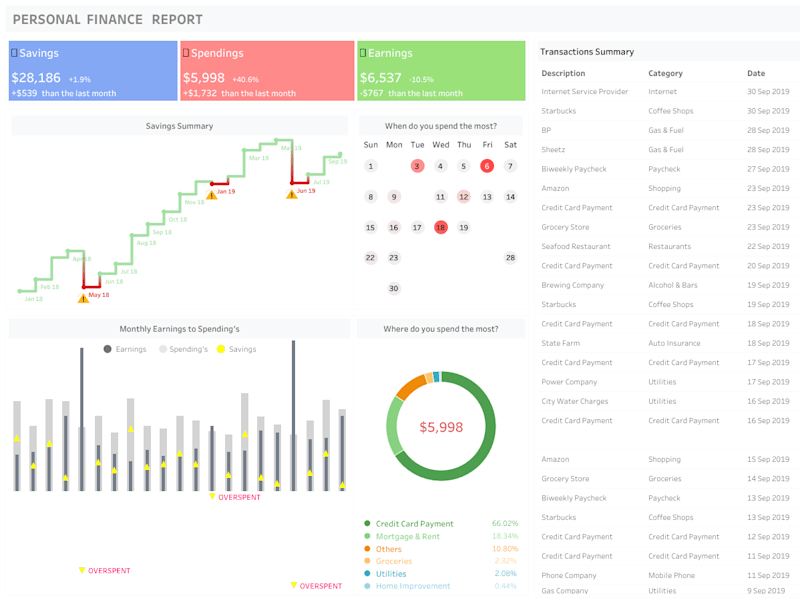Click Mobile Phone category cell

click(x=671, y=576)
